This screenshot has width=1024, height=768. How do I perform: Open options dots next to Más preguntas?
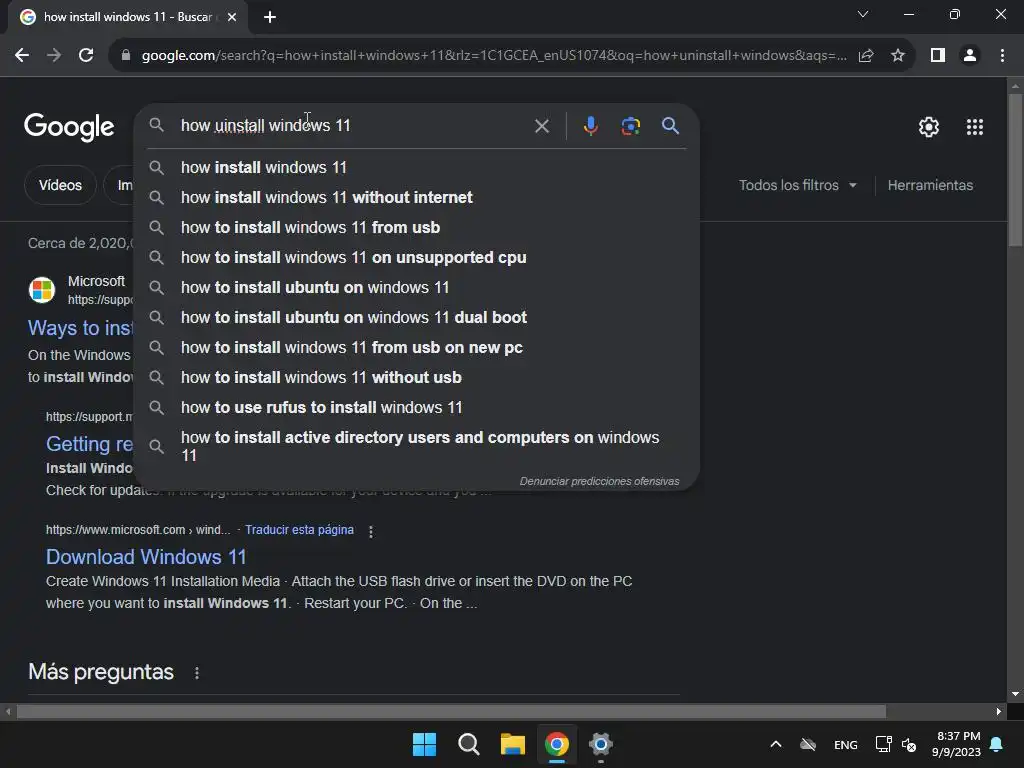coord(197,673)
